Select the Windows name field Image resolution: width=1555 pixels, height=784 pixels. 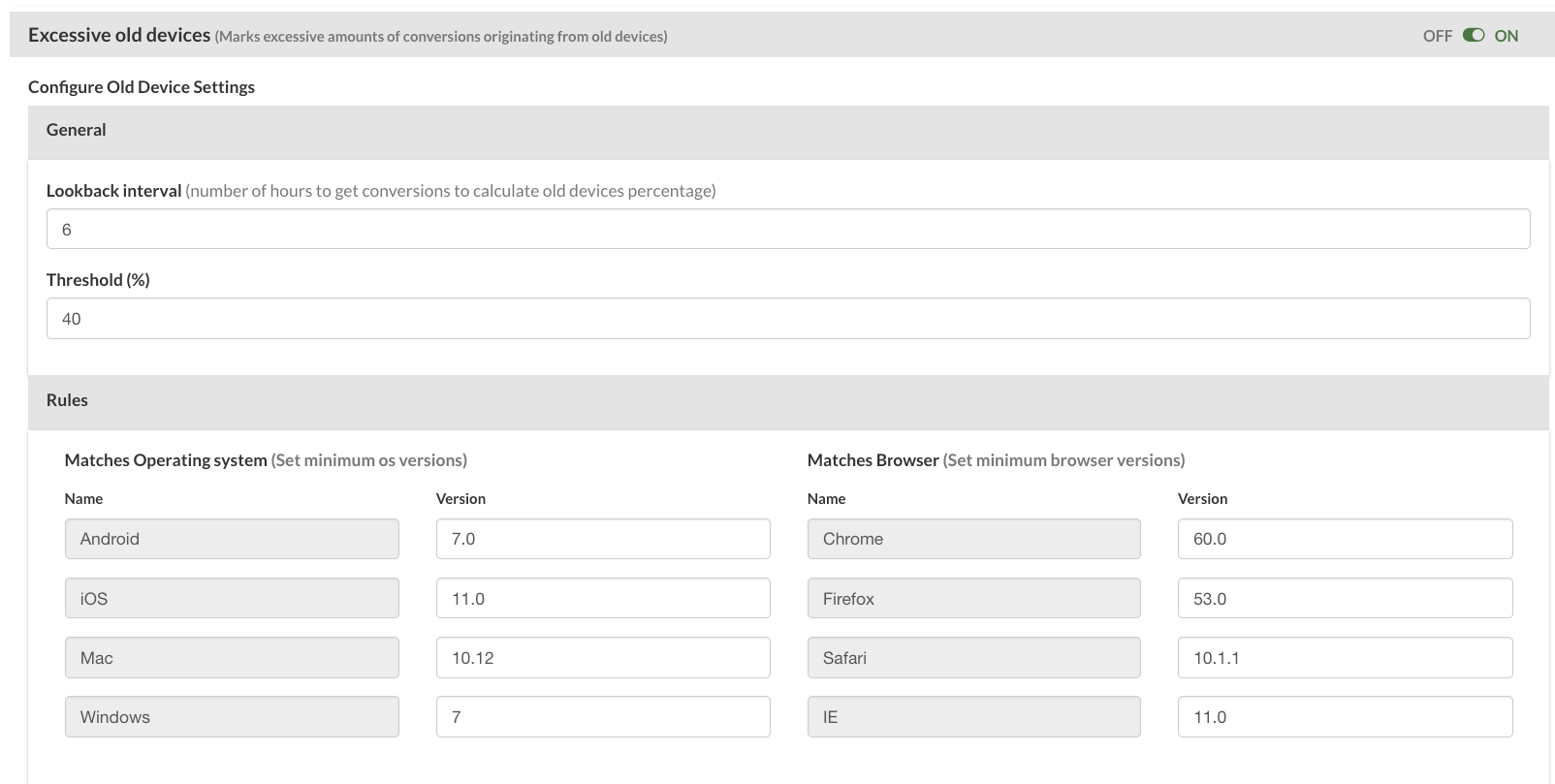point(232,717)
